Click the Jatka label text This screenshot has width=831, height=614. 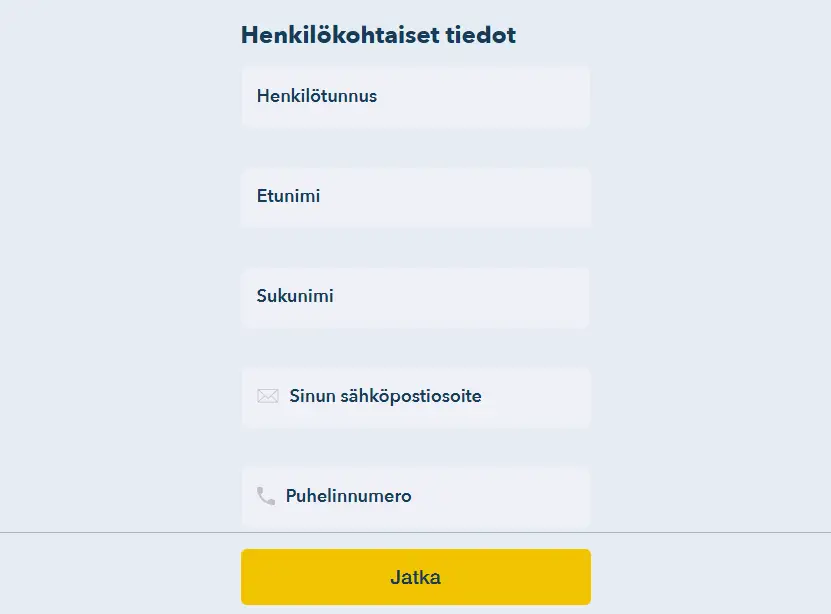click(415, 578)
